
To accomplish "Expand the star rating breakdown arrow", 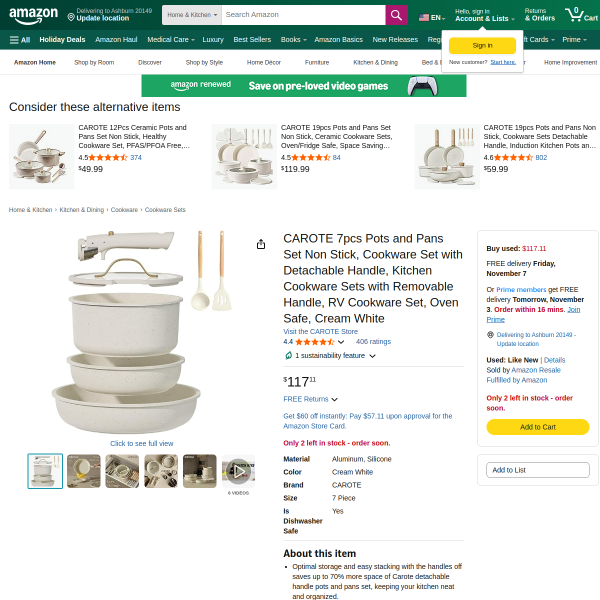I will (x=341, y=342).
